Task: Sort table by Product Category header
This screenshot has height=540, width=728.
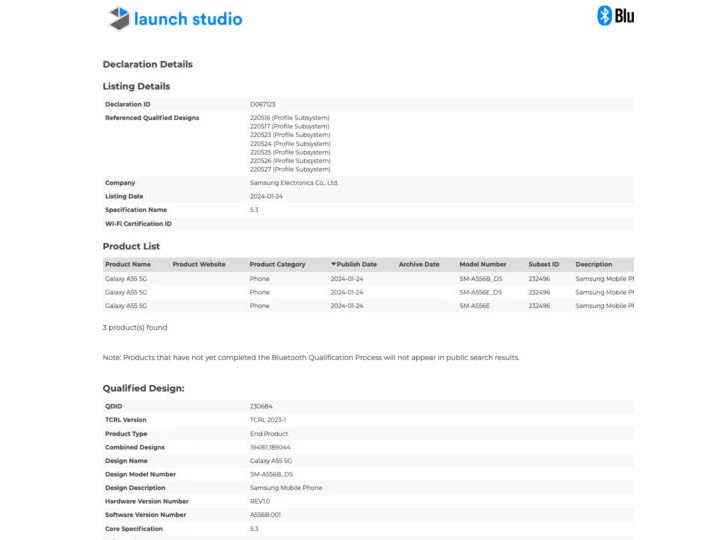Action: click(277, 264)
